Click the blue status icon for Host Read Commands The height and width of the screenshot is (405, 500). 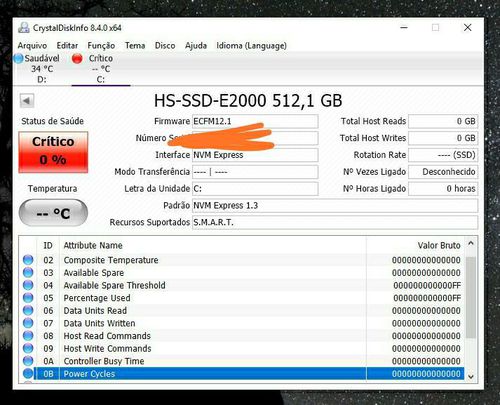coord(28,336)
